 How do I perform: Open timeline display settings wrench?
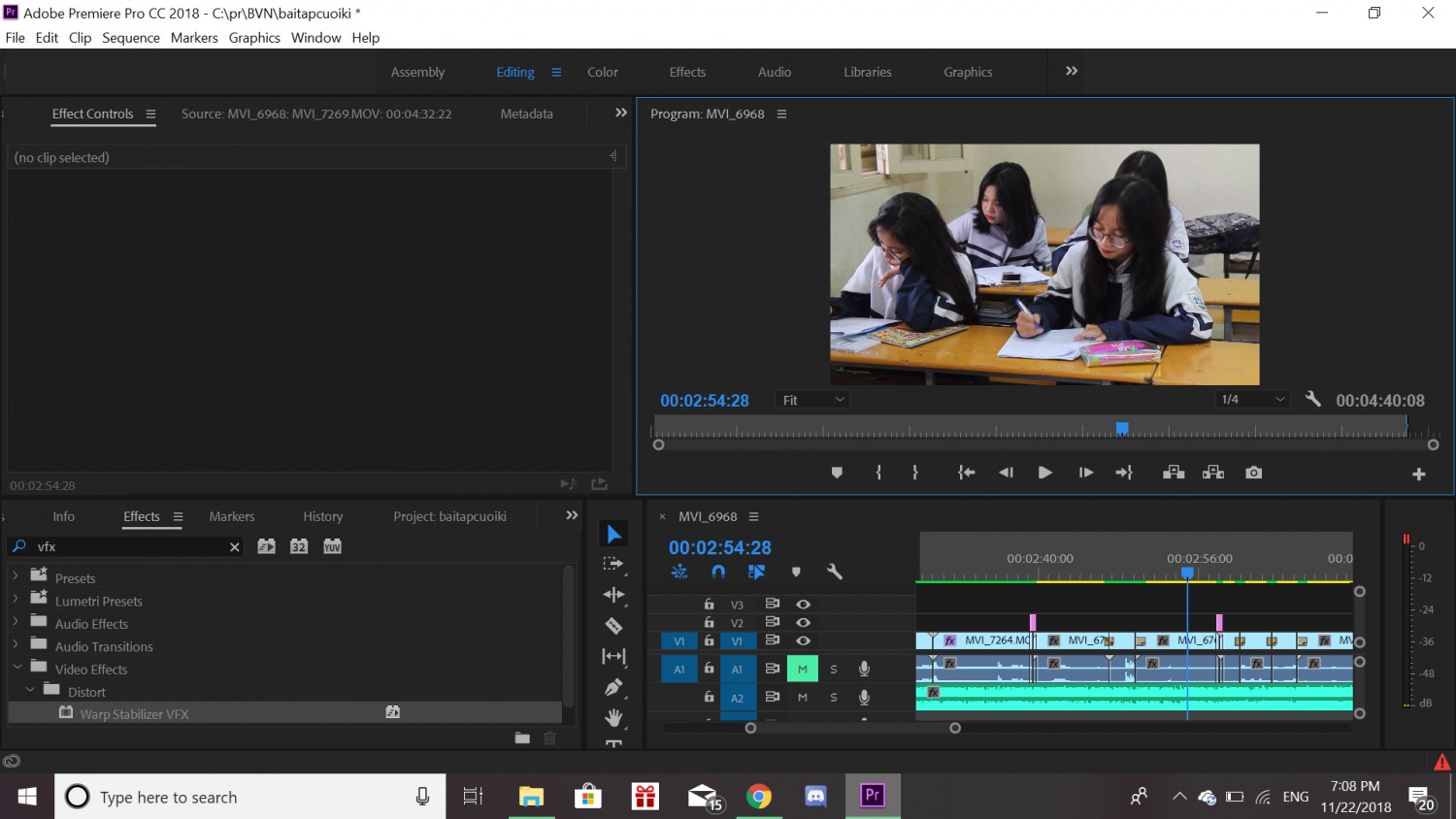point(834,572)
